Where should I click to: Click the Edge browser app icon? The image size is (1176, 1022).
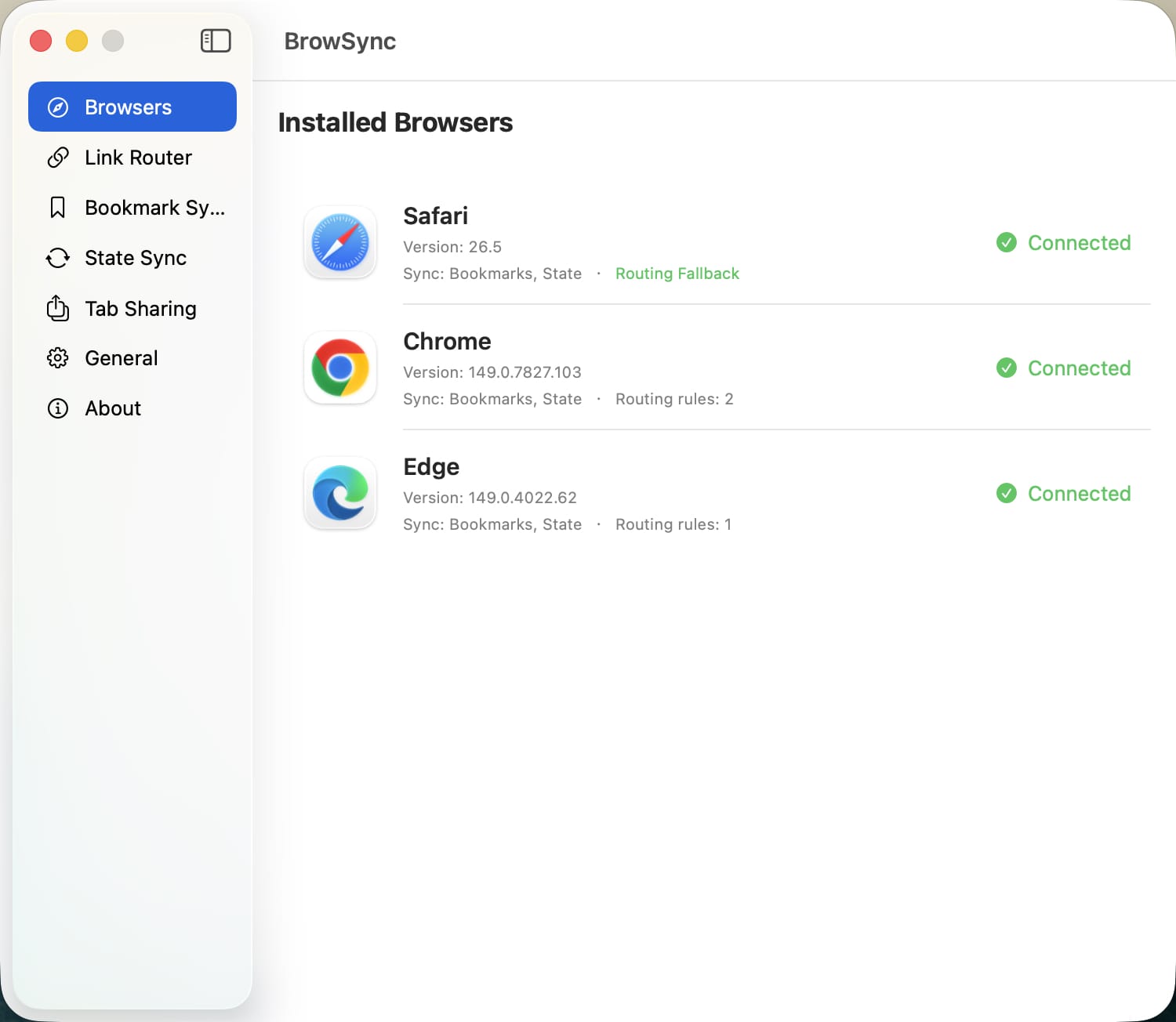(x=340, y=493)
